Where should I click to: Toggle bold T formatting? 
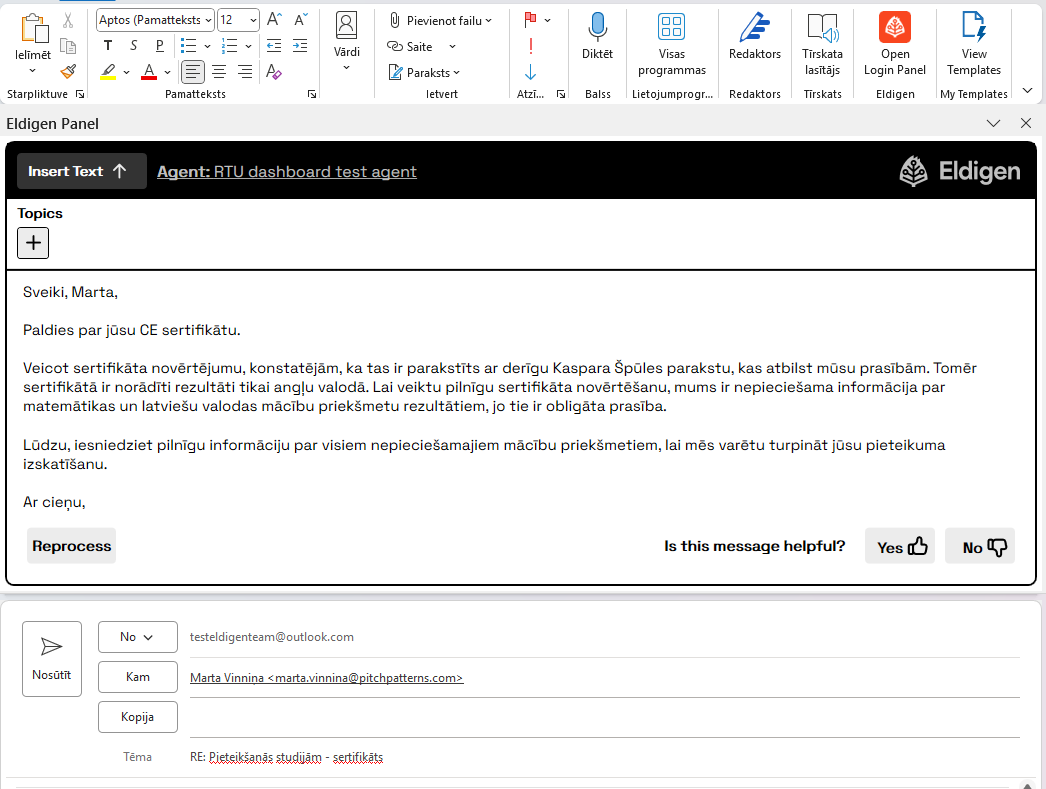(108, 45)
